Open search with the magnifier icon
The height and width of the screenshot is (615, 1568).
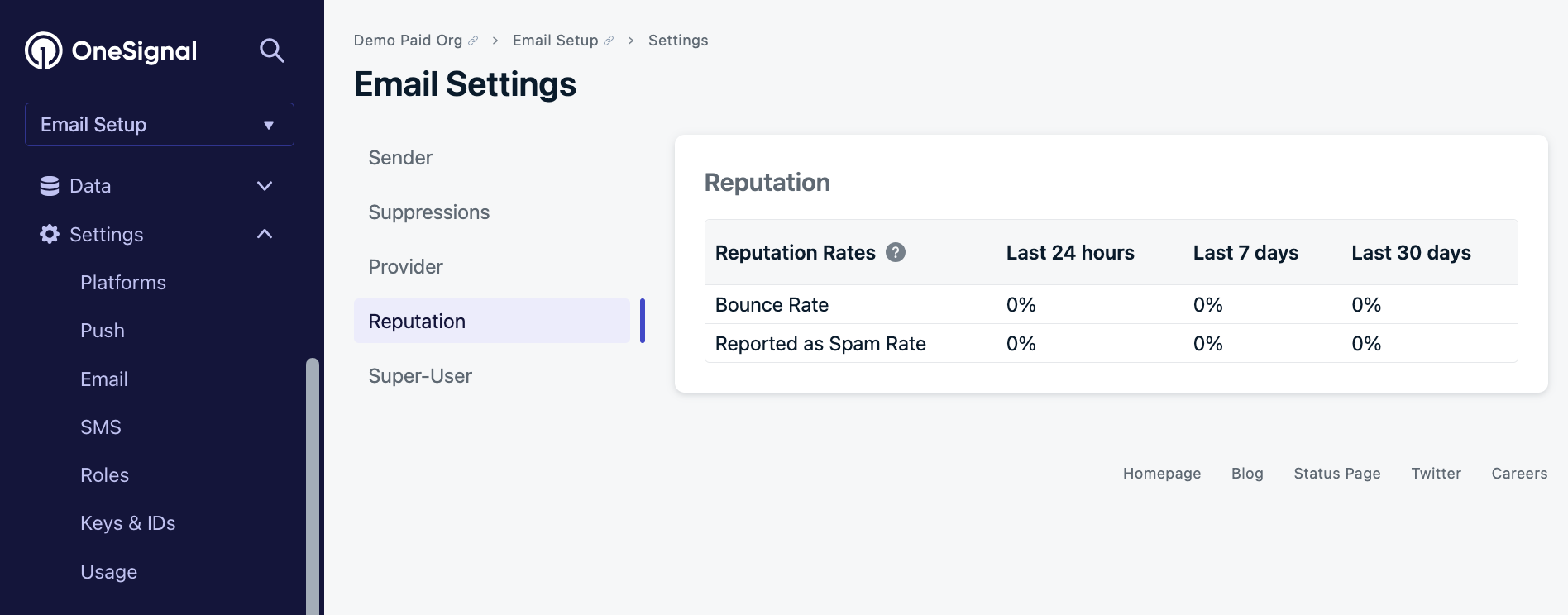coord(271,51)
